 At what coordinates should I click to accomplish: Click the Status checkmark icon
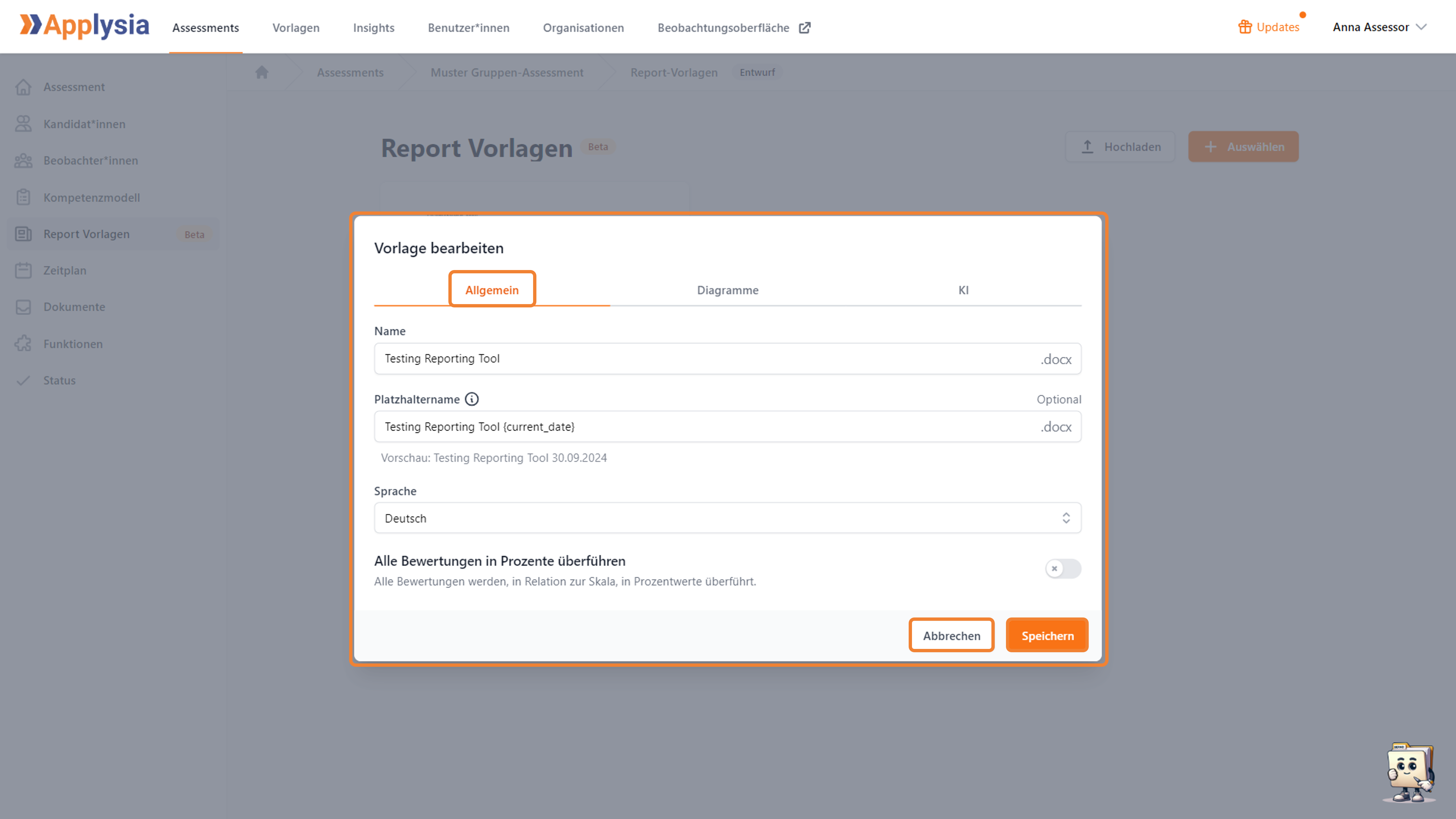pyautogui.click(x=23, y=381)
